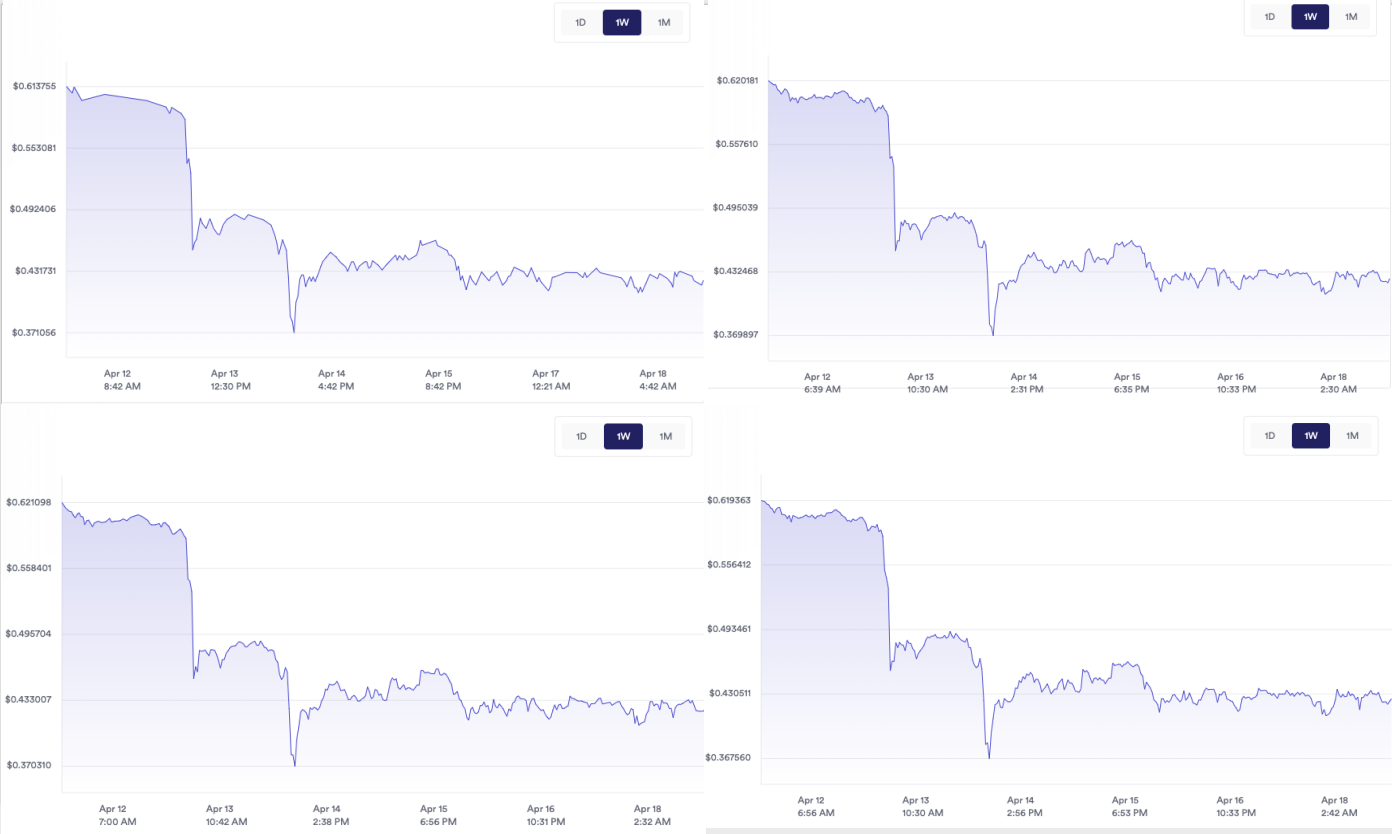Set the $0.619363 chart to 1D

coord(1270,435)
